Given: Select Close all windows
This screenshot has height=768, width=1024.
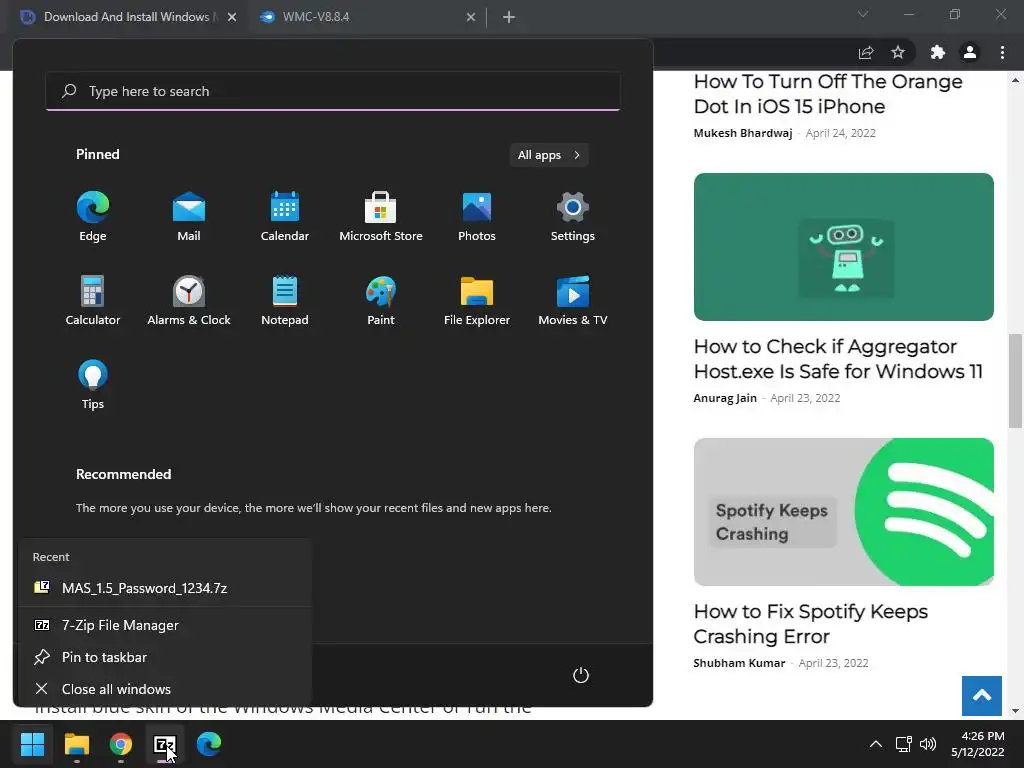Looking at the screenshot, I should pos(165,689).
